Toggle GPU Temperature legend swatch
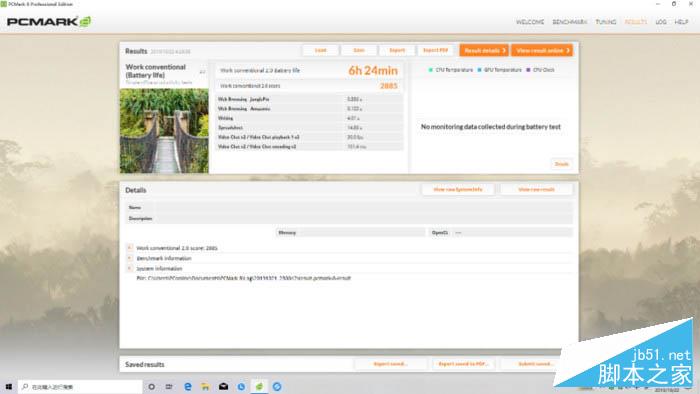Image resolution: width=700 pixels, height=394 pixels. (479, 70)
